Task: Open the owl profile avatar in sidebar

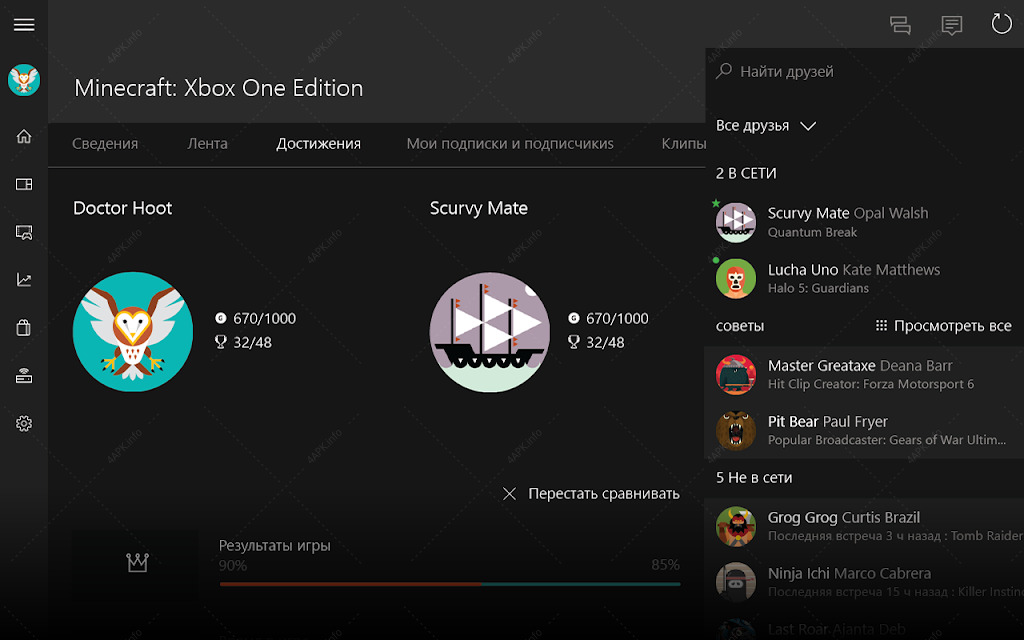Action: (24, 80)
